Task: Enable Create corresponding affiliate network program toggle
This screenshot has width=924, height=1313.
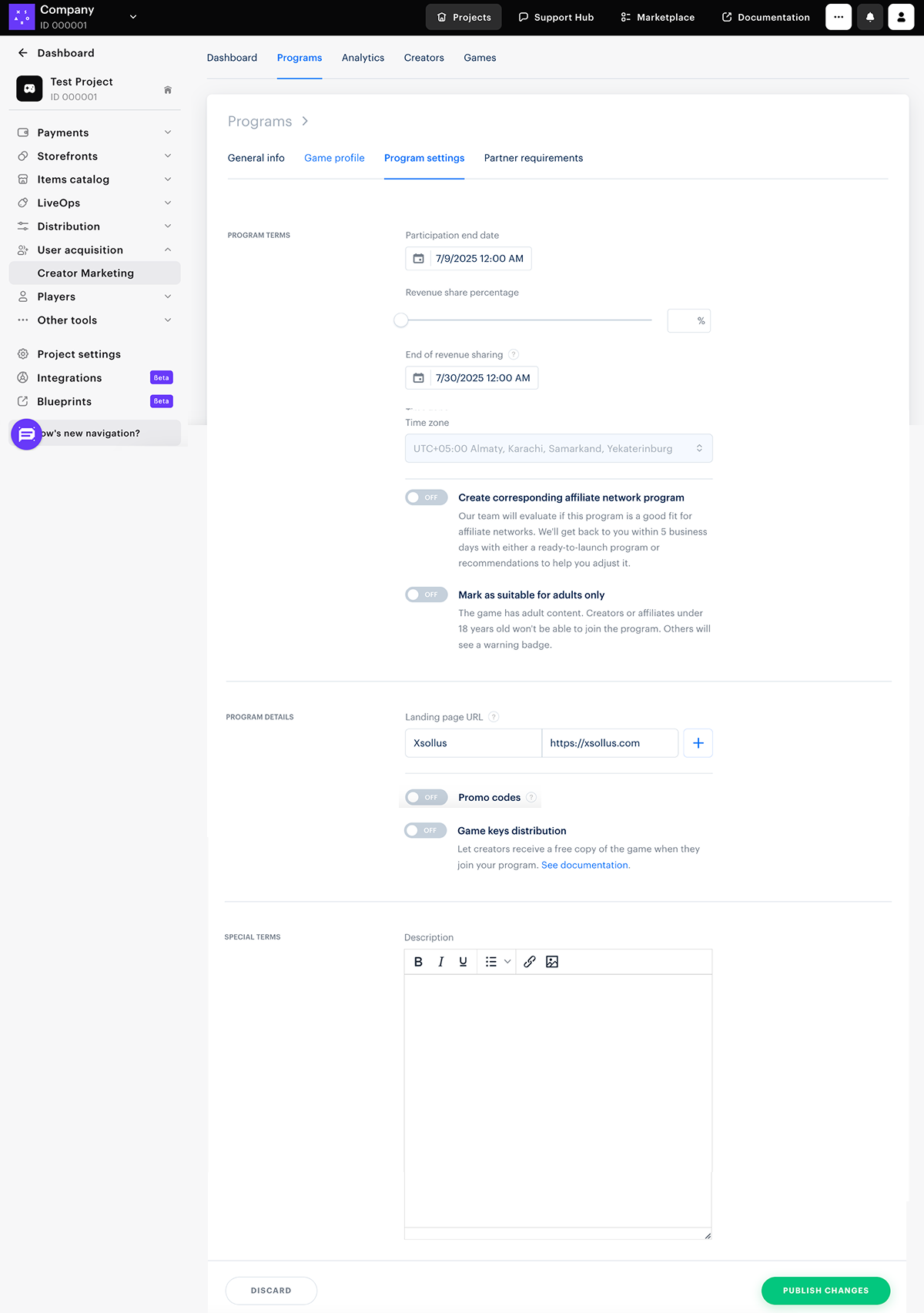Action: (426, 497)
